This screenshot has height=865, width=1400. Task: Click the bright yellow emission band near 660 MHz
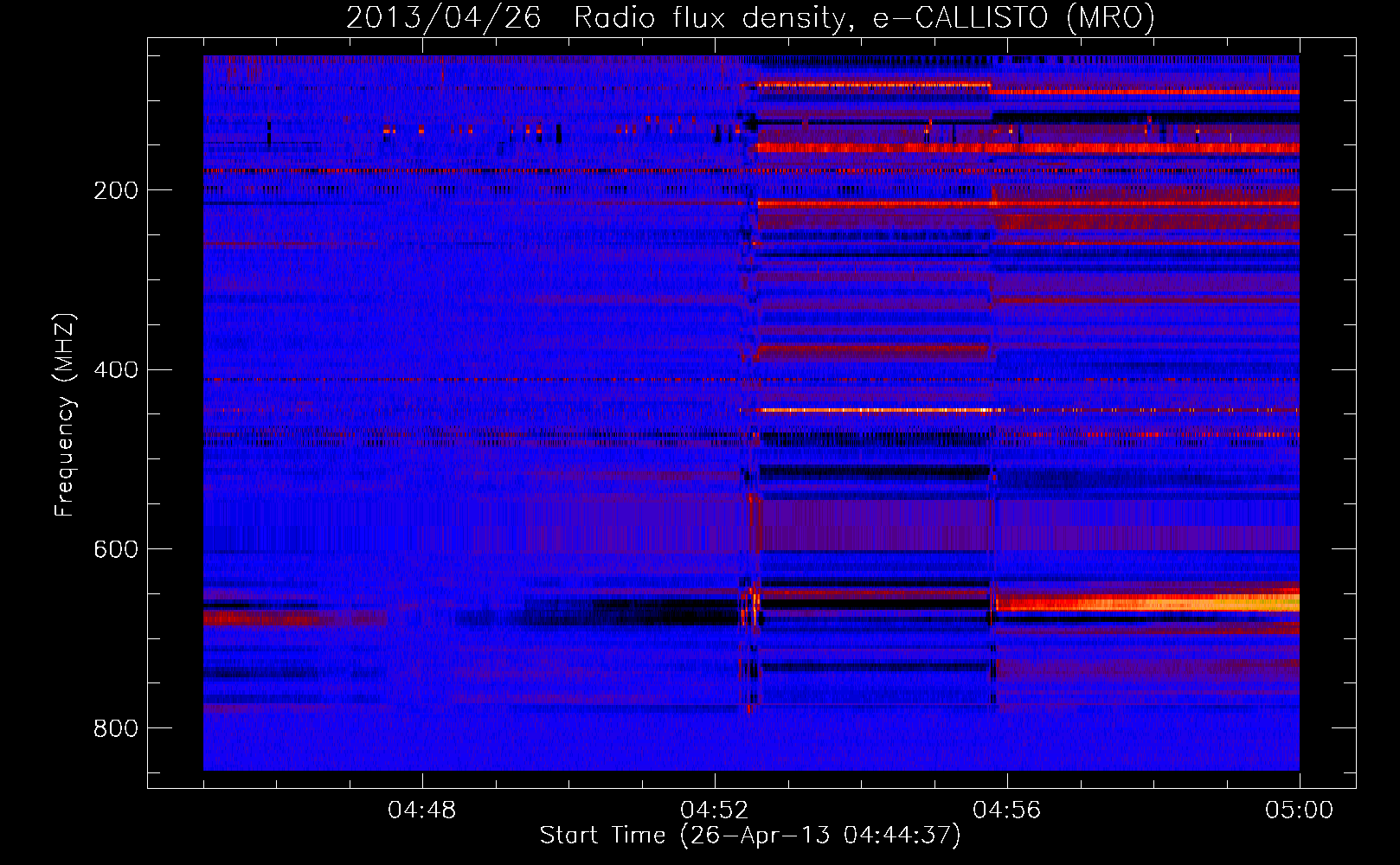pos(1147,602)
